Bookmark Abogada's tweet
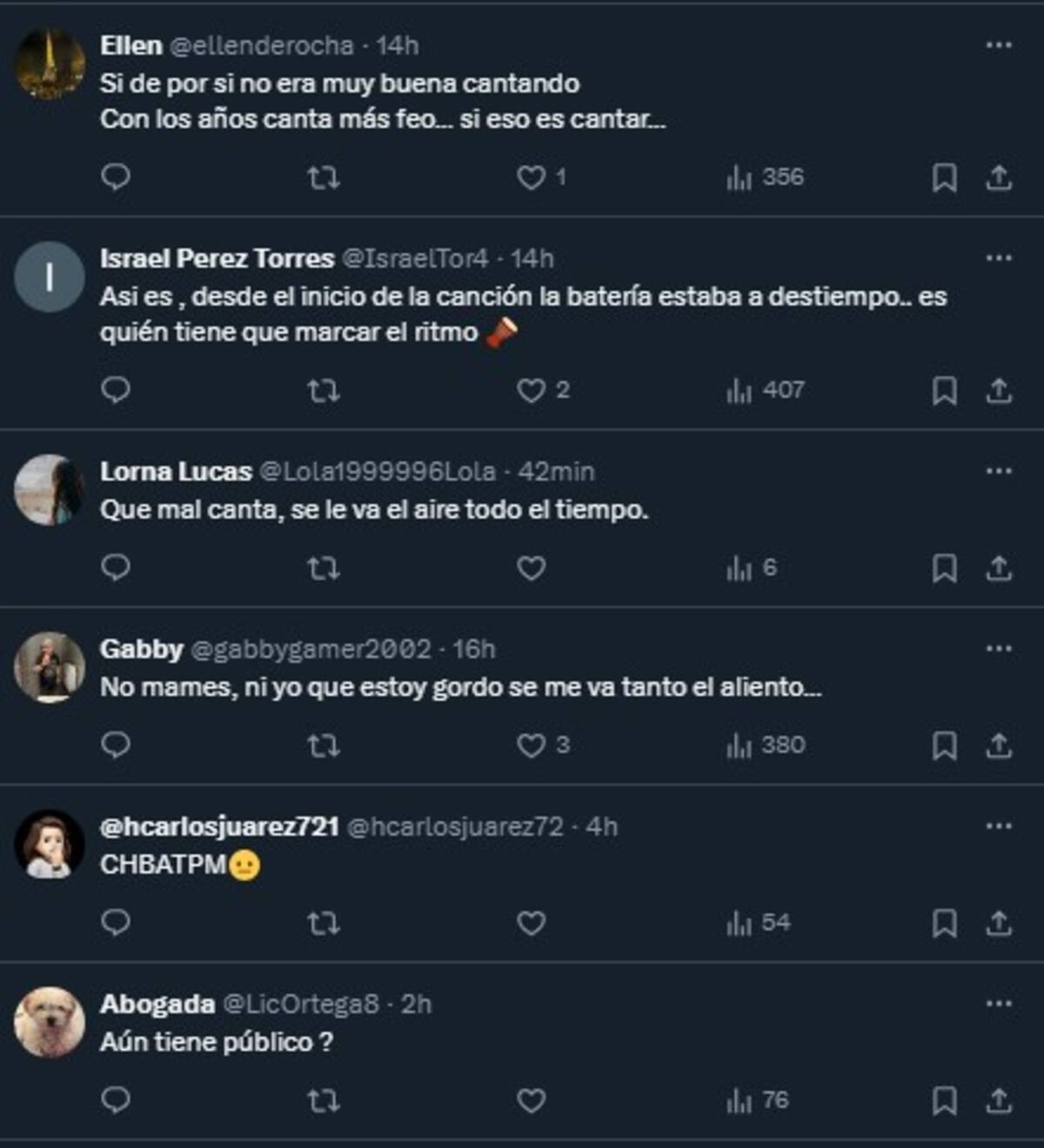The width and height of the screenshot is (1044, 1148). point(944,1101)
